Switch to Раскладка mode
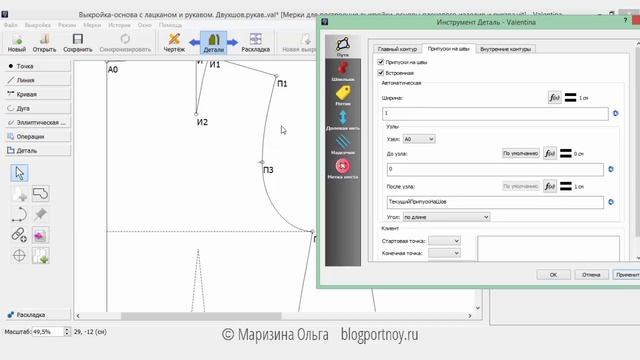The width and height of the screenshot is (640, 360). pyautogui.click(x=256, y=43)
